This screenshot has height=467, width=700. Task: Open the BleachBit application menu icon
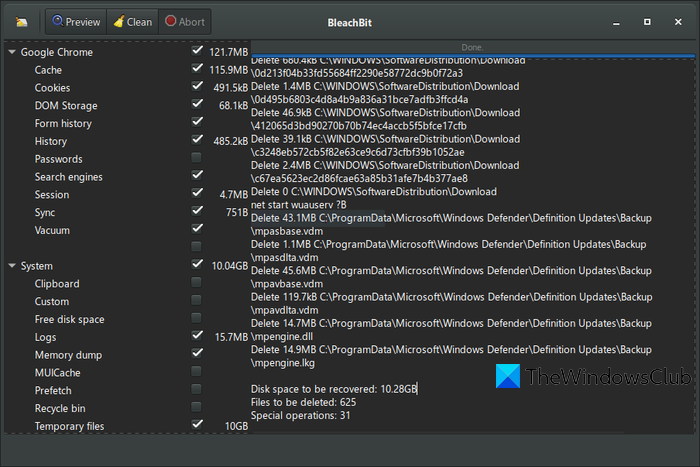coord(21,21)
